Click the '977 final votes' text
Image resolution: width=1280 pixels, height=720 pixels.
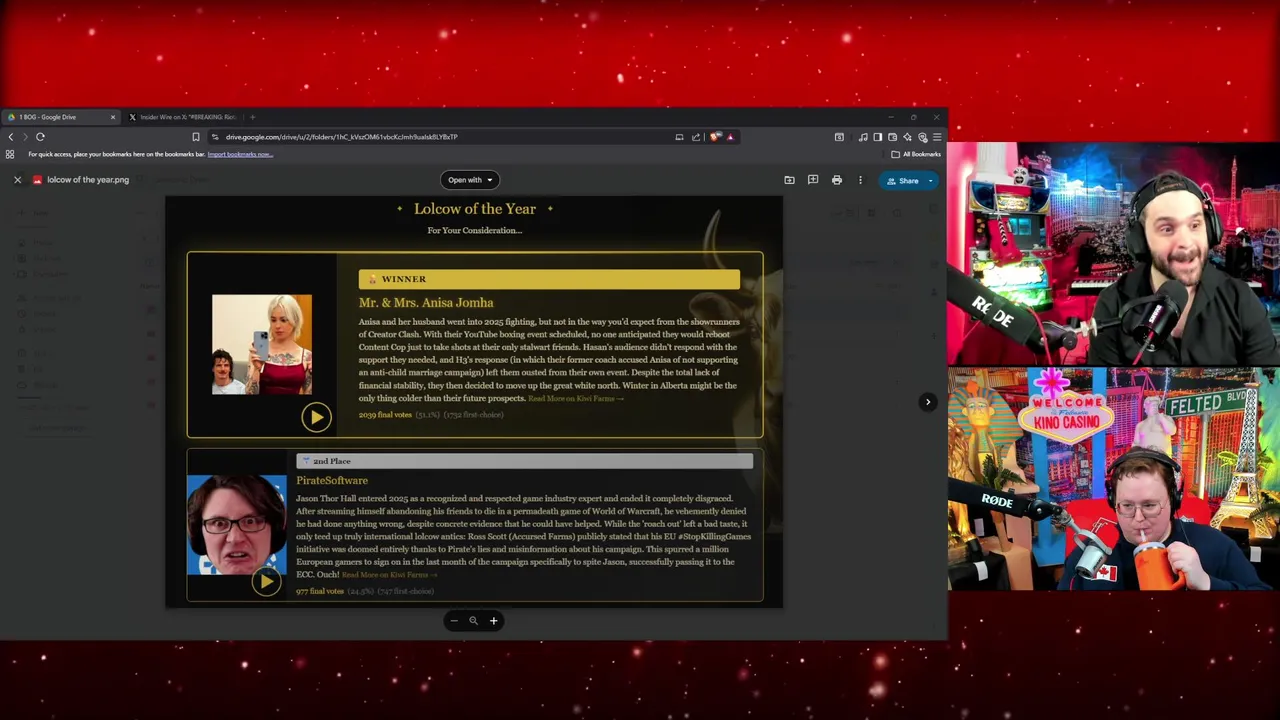(x=320, y=592)
